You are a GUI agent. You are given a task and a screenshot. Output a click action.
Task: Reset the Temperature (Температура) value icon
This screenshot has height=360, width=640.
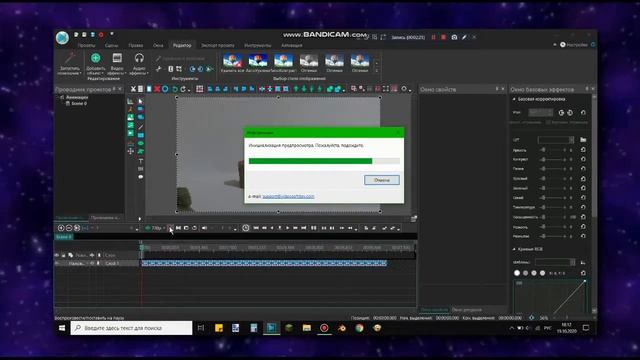[583, 207]
